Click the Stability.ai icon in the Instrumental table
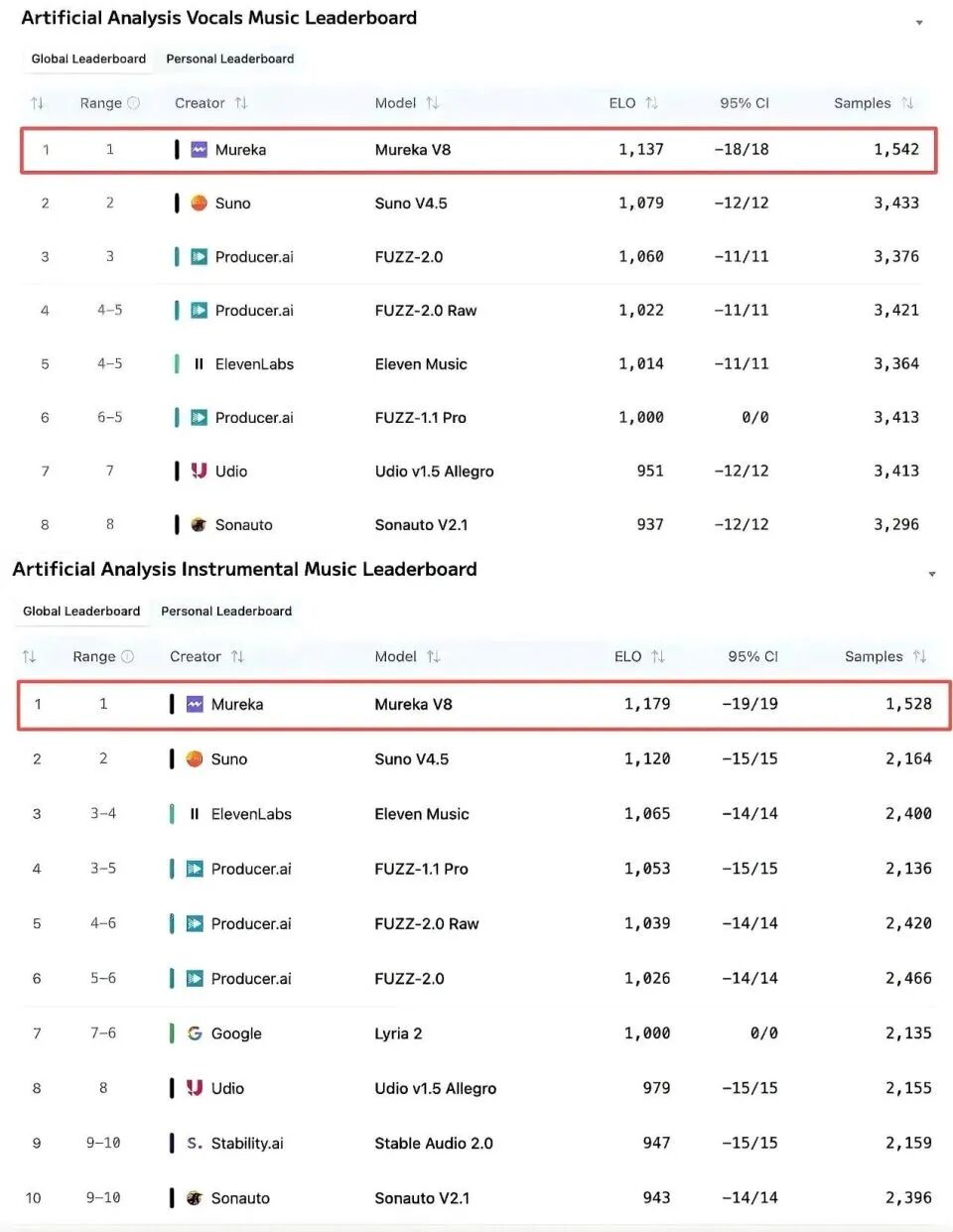The height and width of the screenshot is (1232, 953). (195, 1144)
